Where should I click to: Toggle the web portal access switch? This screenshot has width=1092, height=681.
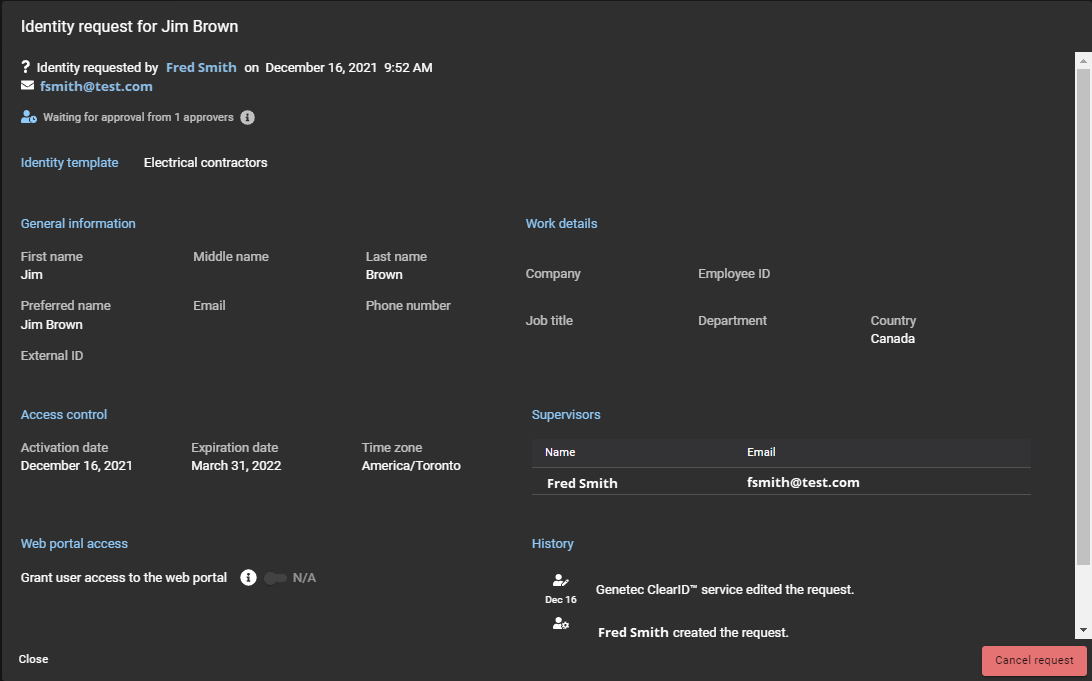click(x=275, y=578)
